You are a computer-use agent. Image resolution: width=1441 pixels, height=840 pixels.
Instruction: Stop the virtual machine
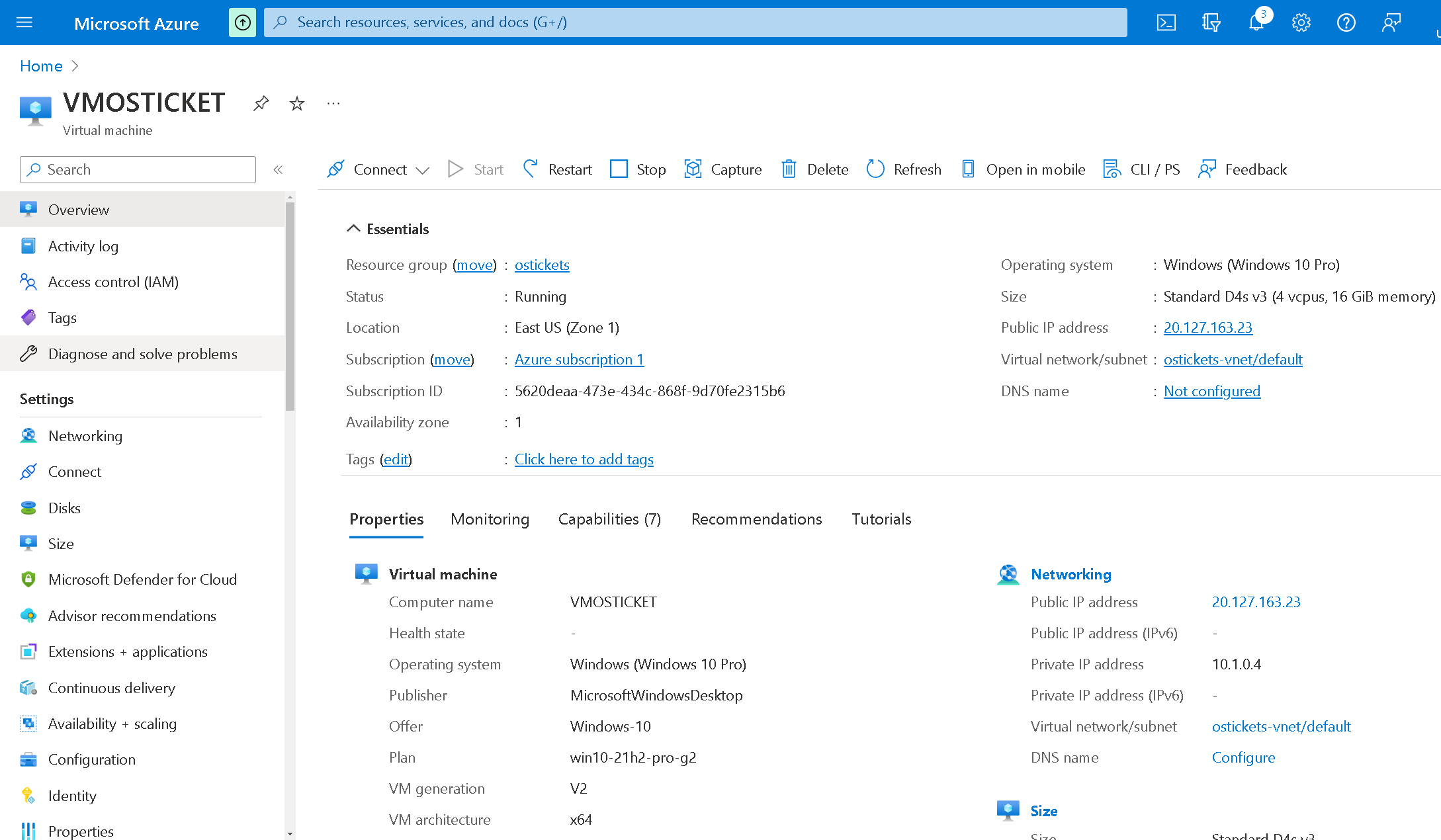(x=636, y=169)
